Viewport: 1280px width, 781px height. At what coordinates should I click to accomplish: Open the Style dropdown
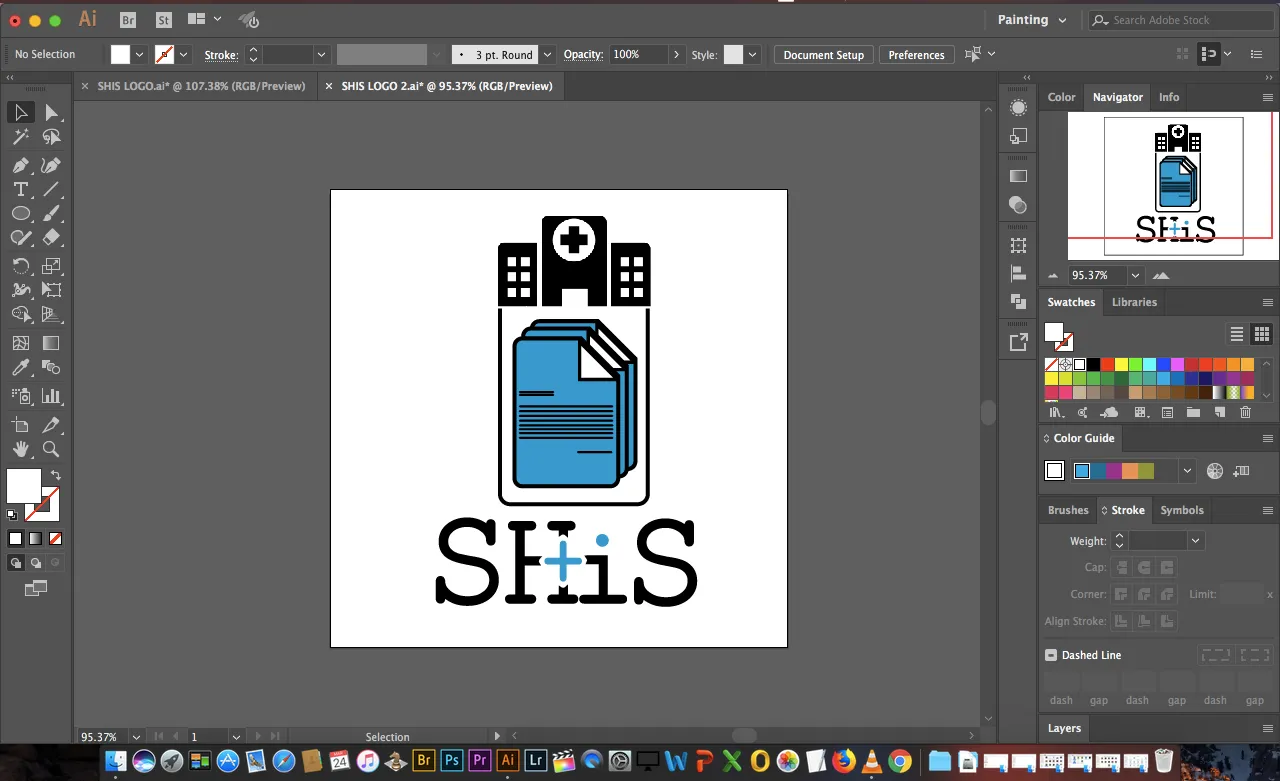(x=752, y=55)
